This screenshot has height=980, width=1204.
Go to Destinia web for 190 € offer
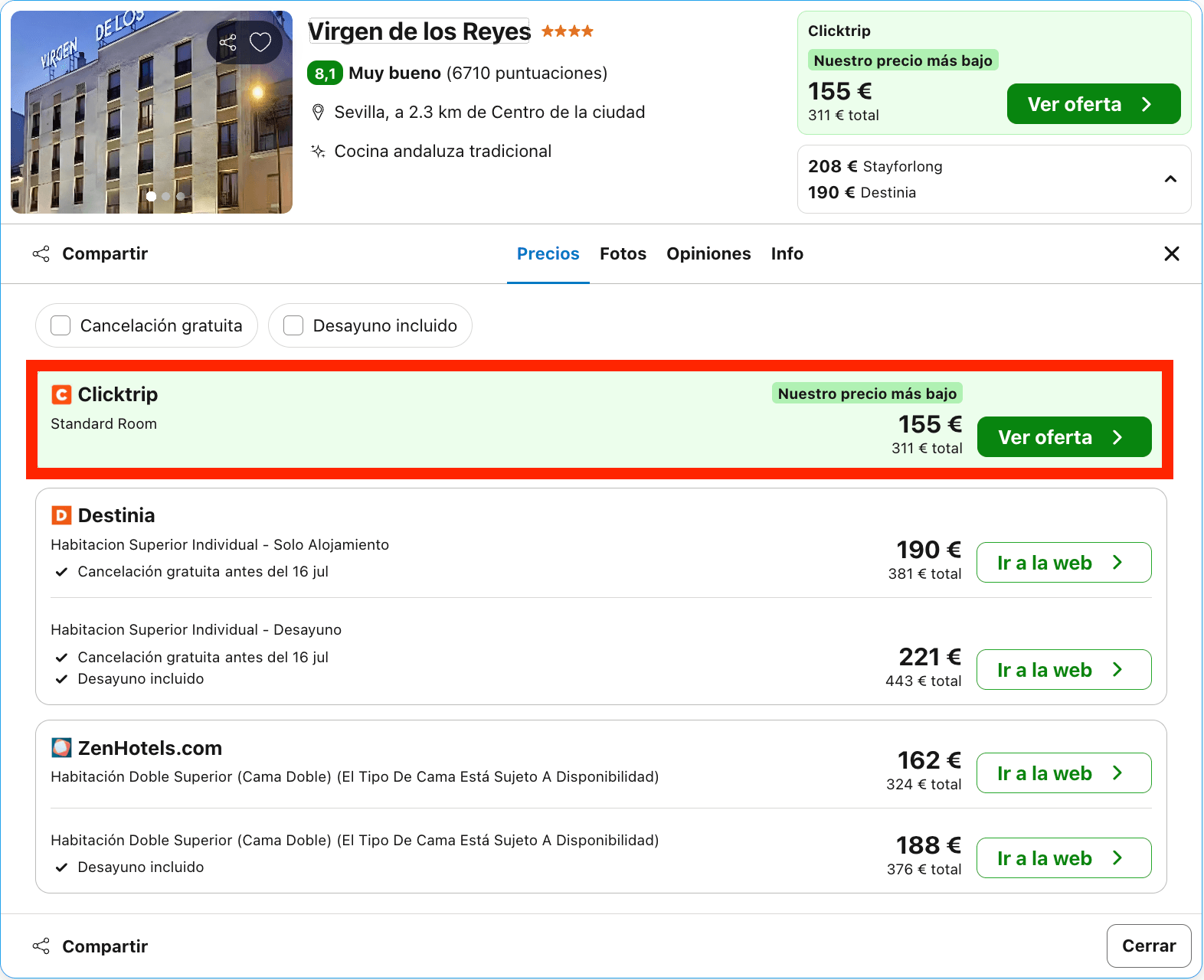1065,563
